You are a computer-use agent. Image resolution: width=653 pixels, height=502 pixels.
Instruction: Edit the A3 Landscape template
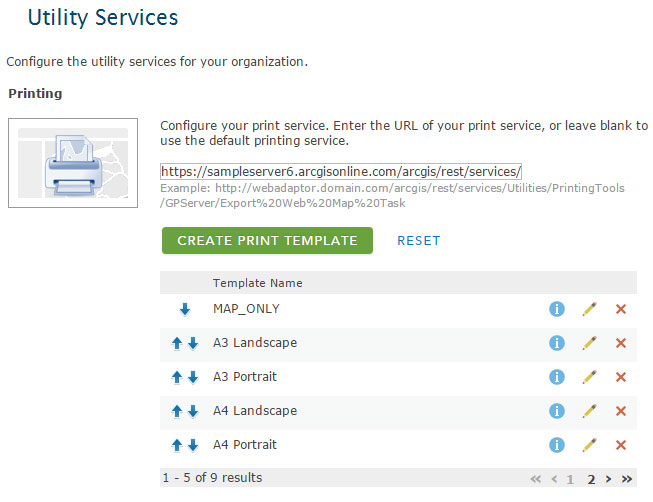tap(589, 344)
